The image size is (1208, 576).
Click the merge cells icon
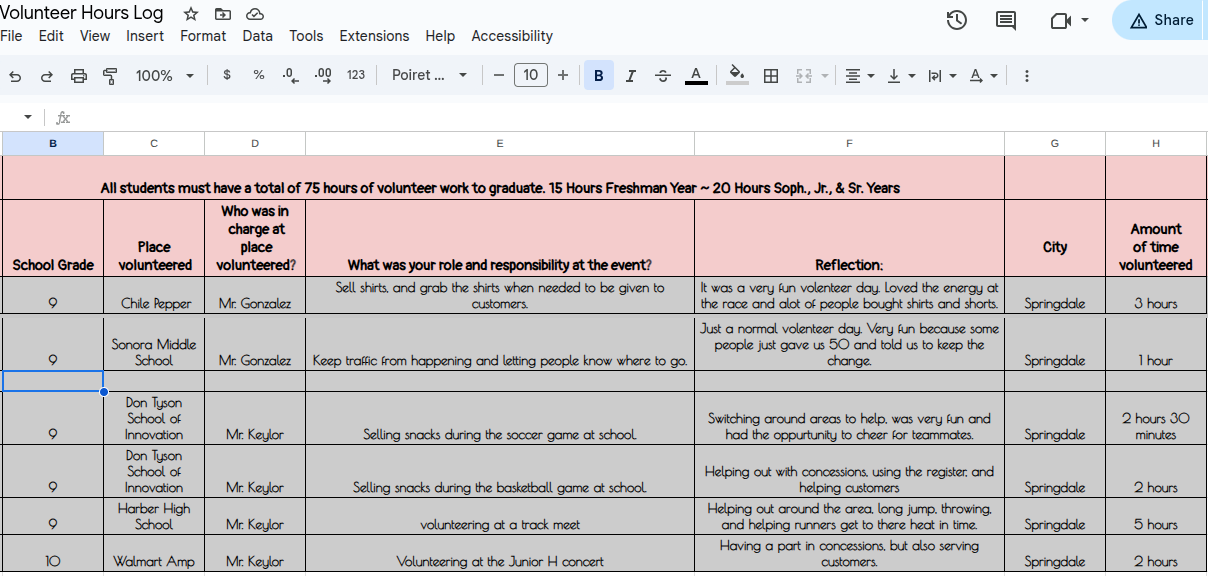click(x=804, y=76)
